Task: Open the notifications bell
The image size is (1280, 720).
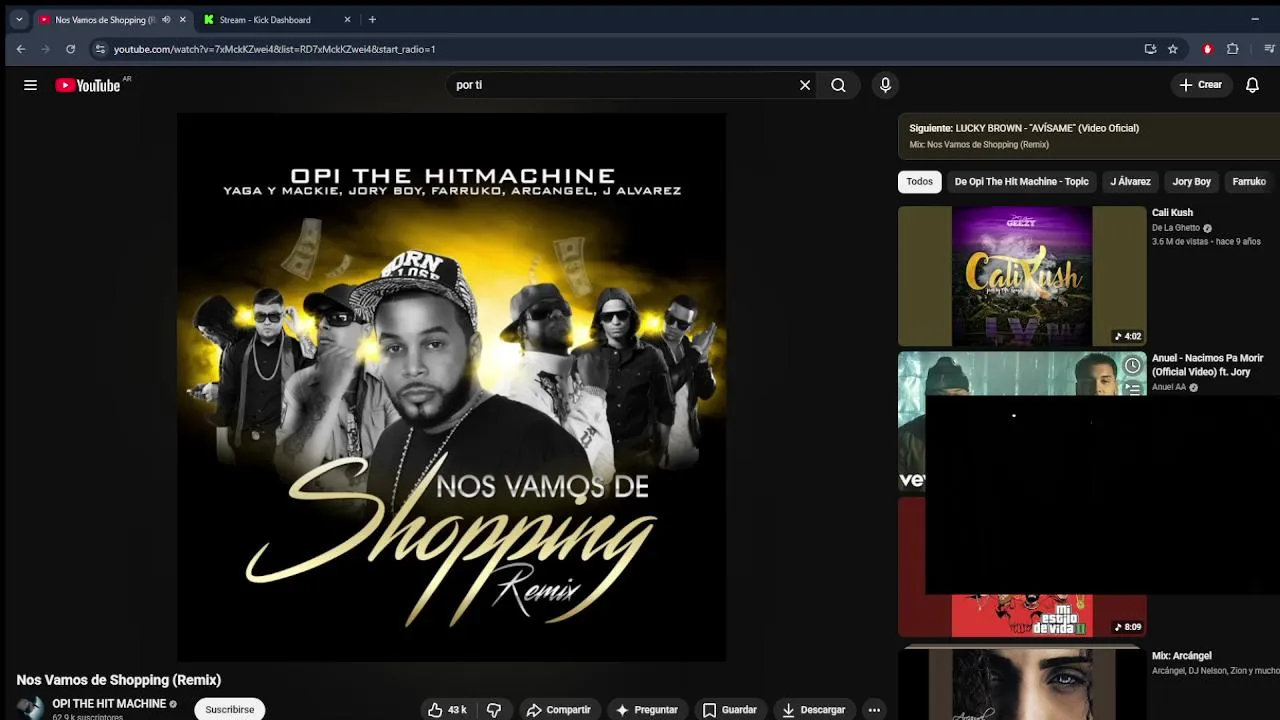Action: (1252, 85)
